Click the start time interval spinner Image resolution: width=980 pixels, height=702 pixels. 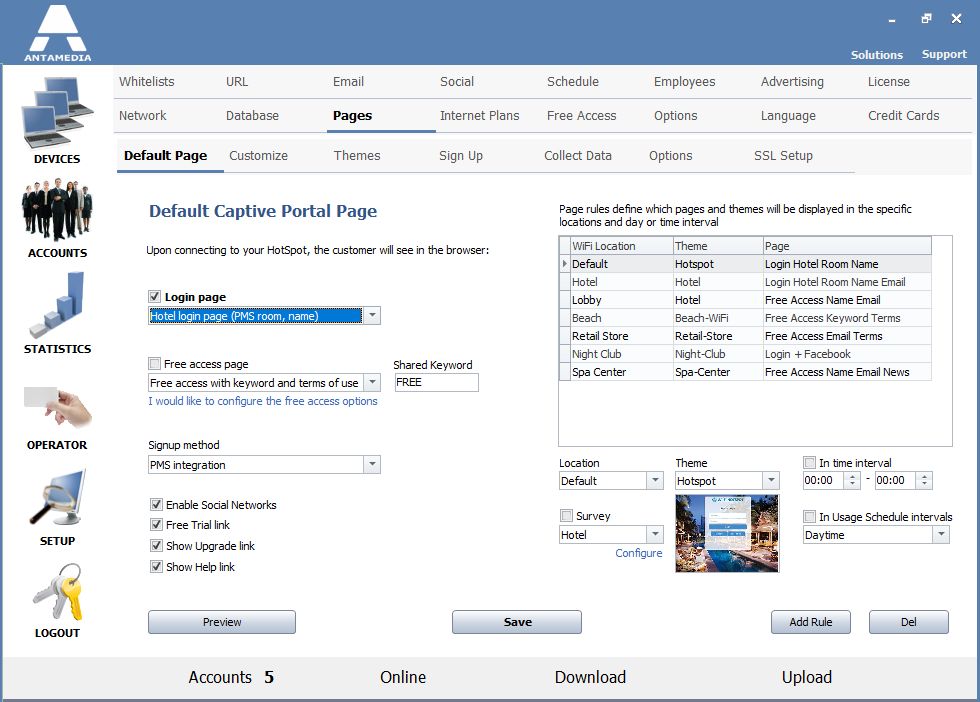(x=852, y=480)
